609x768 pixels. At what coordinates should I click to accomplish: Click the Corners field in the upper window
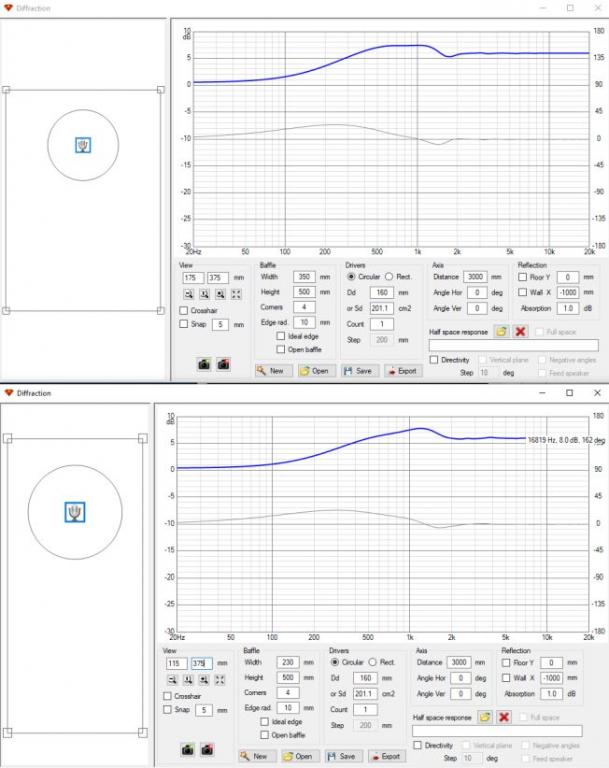point(304,307)
